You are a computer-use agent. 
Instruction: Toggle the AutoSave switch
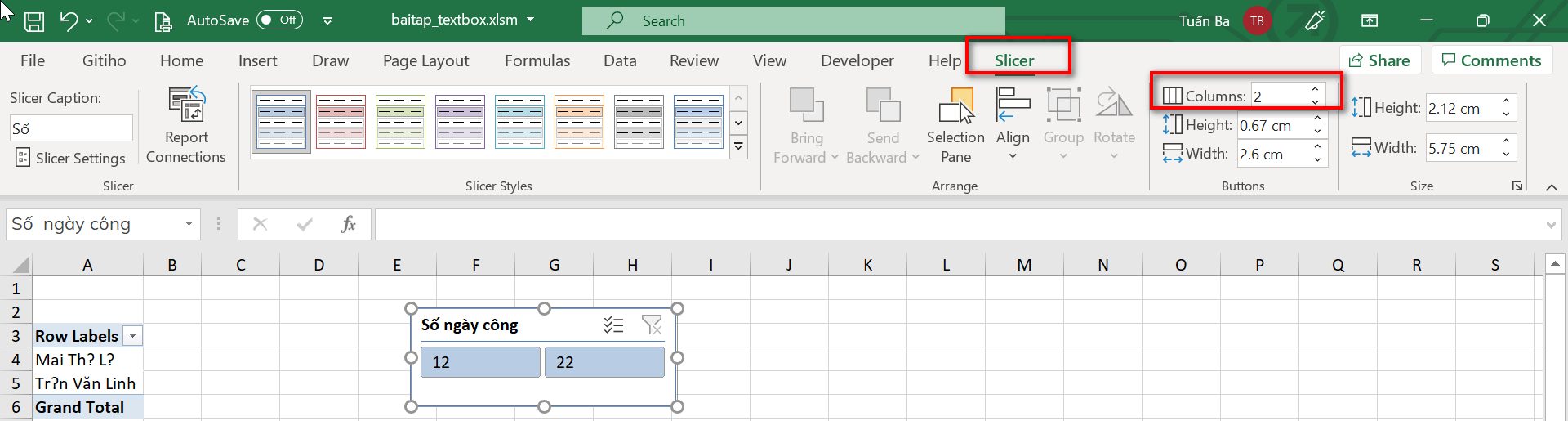(x=279, y=20)
